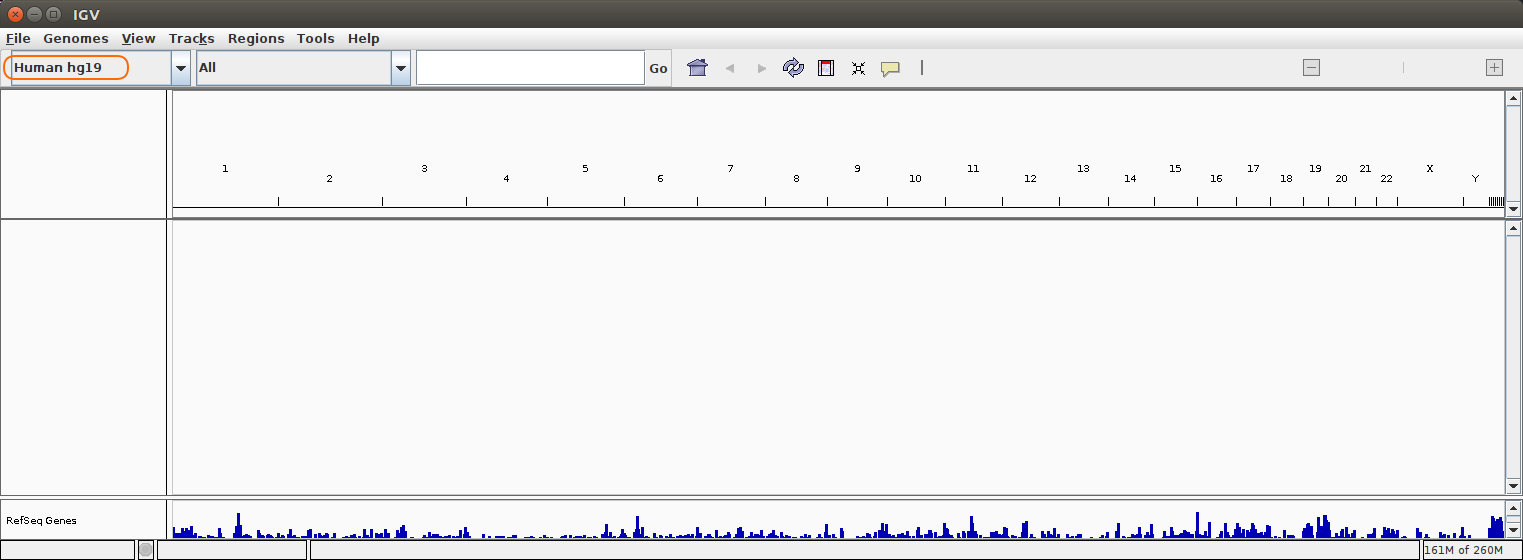Go forward with the right arrow icon

click(x=762, y=68)
